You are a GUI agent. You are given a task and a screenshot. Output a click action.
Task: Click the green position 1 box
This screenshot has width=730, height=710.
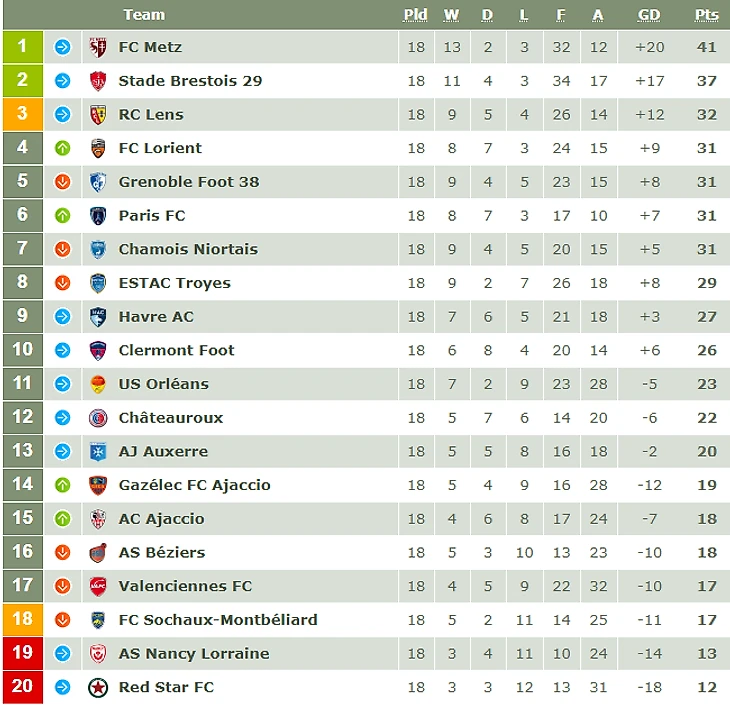coord(22,47)
